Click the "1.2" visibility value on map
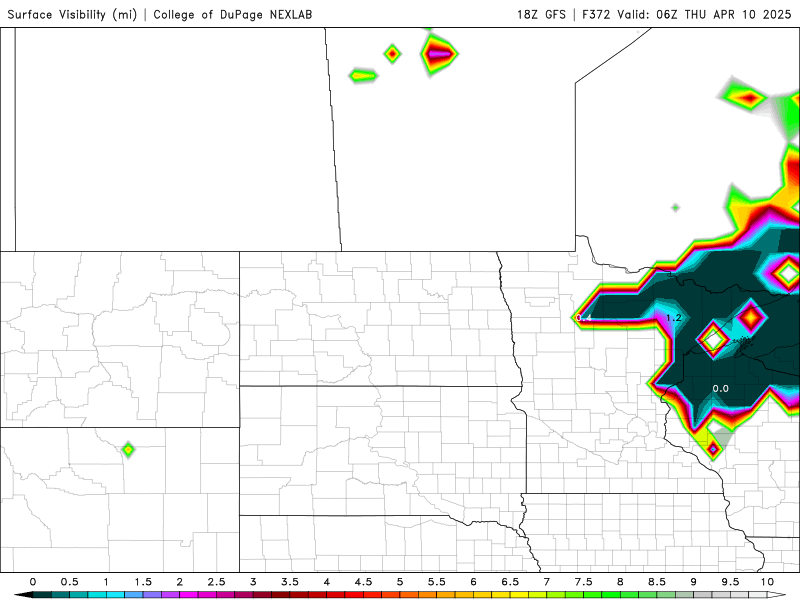This screenshot has width=800, height=600. (x=673, y=317)
